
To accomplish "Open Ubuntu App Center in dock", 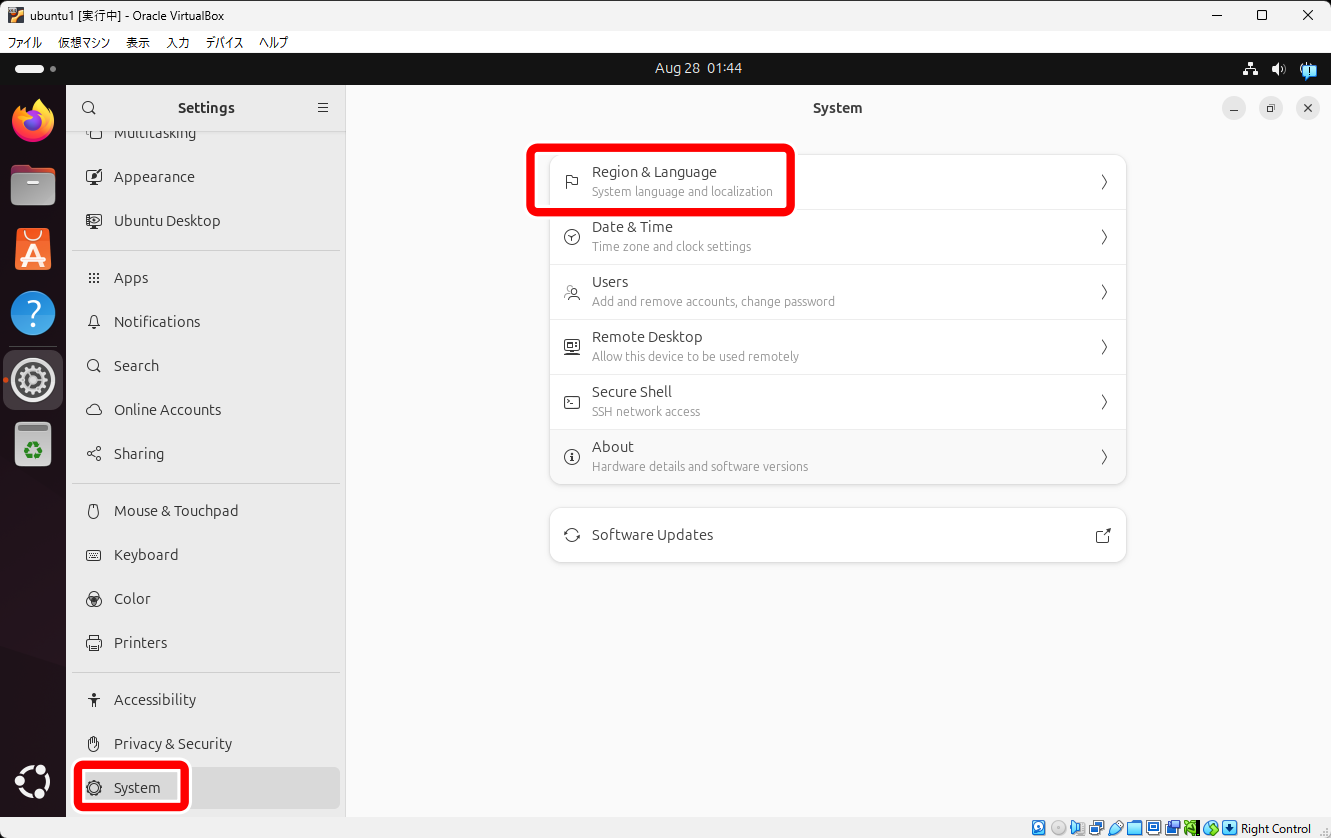I will [33, 249].
